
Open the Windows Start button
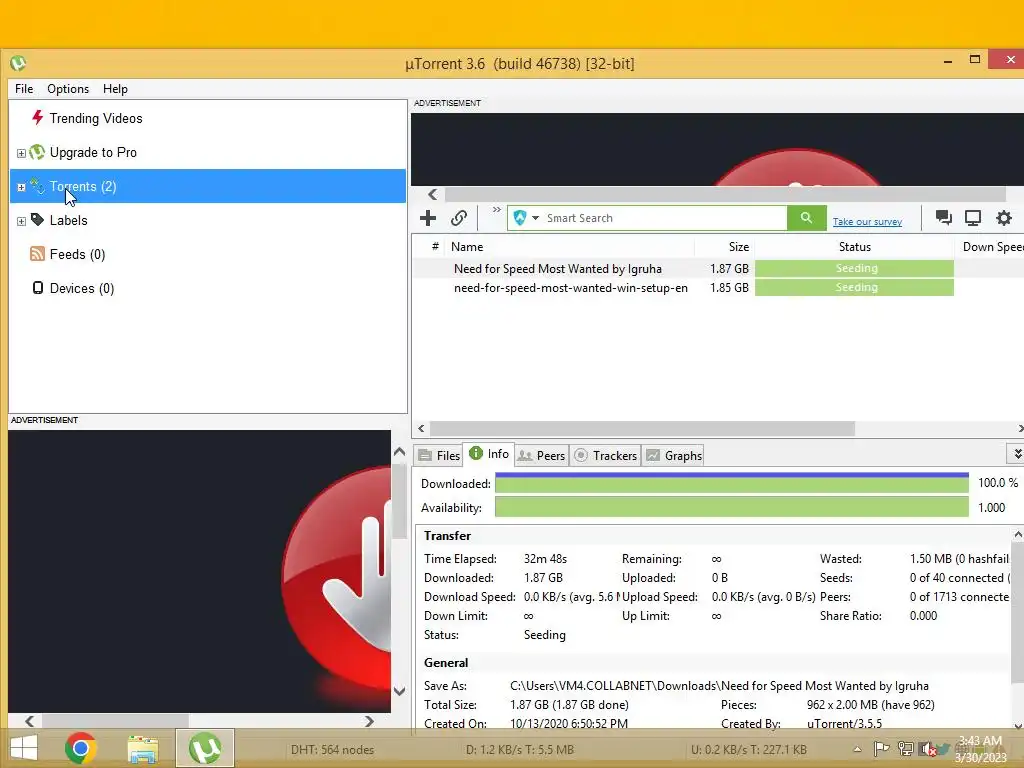(24, 748)
